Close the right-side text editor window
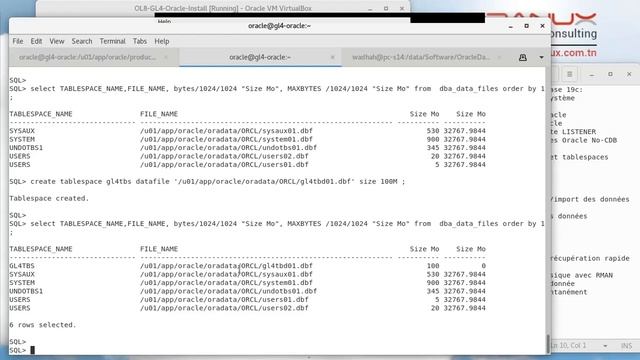640x360 pixels. [629, 74]
